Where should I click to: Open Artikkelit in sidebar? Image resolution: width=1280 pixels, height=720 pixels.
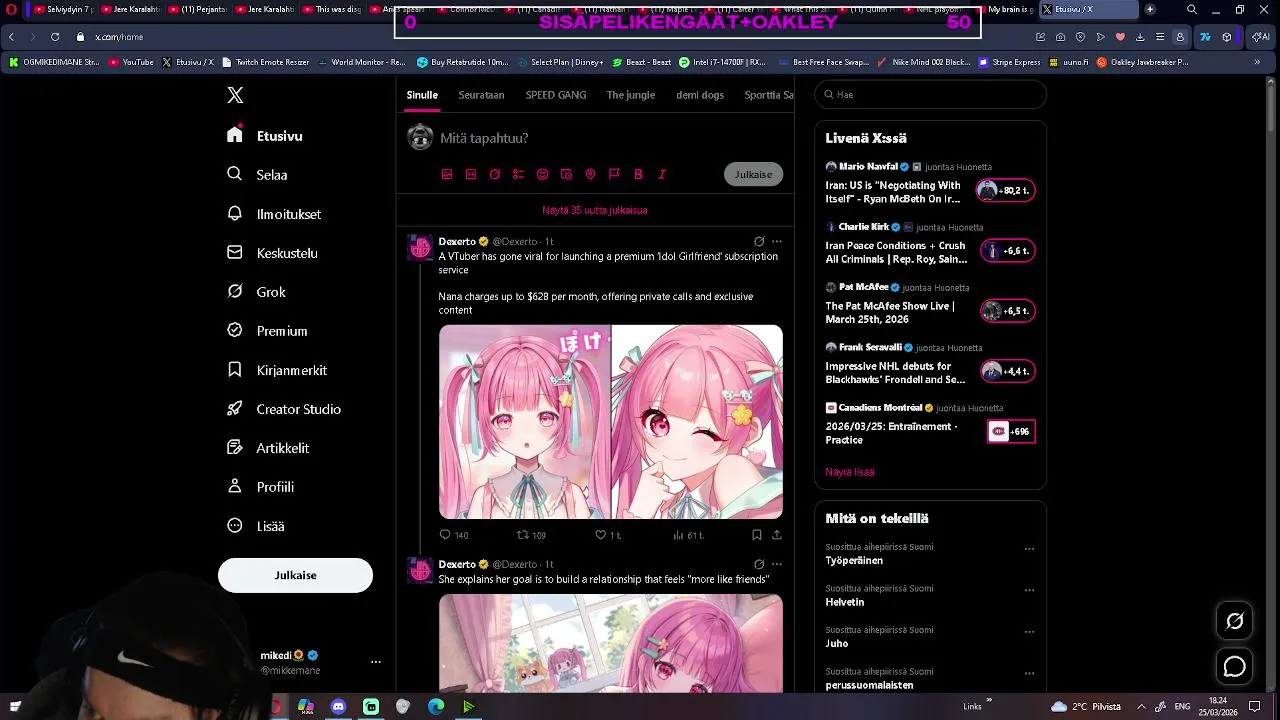pyautogui.click(x=269, y=448)
